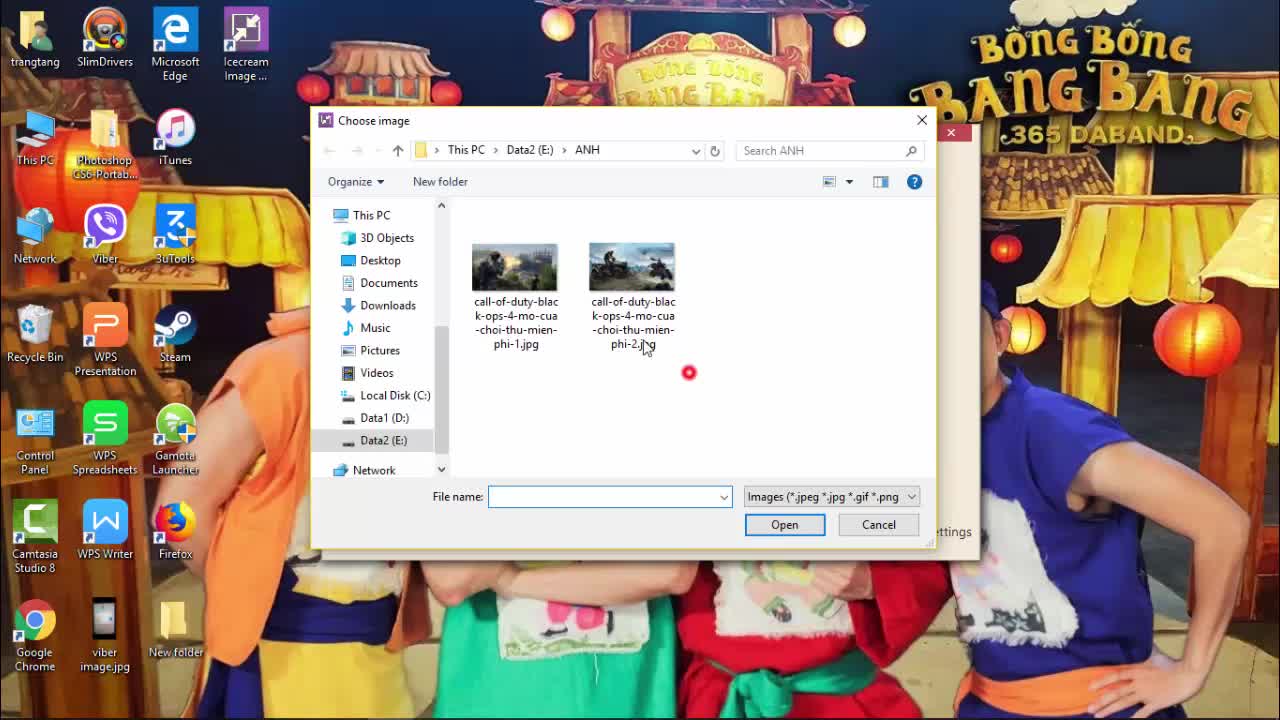Launch Steam from the desktop
The image size is (1280, 720).
coord(175,334)
